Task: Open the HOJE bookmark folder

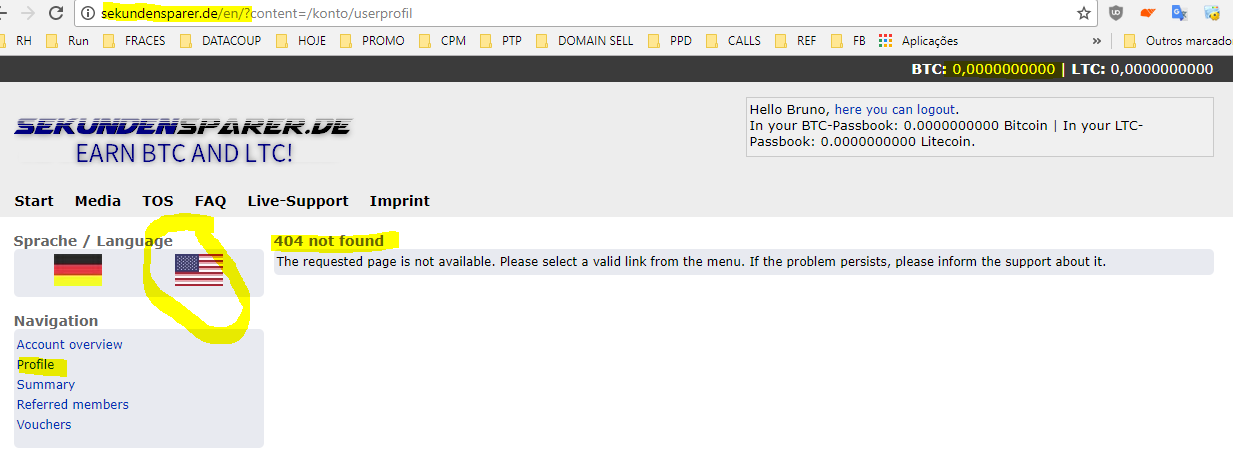Action: (301, 41)
